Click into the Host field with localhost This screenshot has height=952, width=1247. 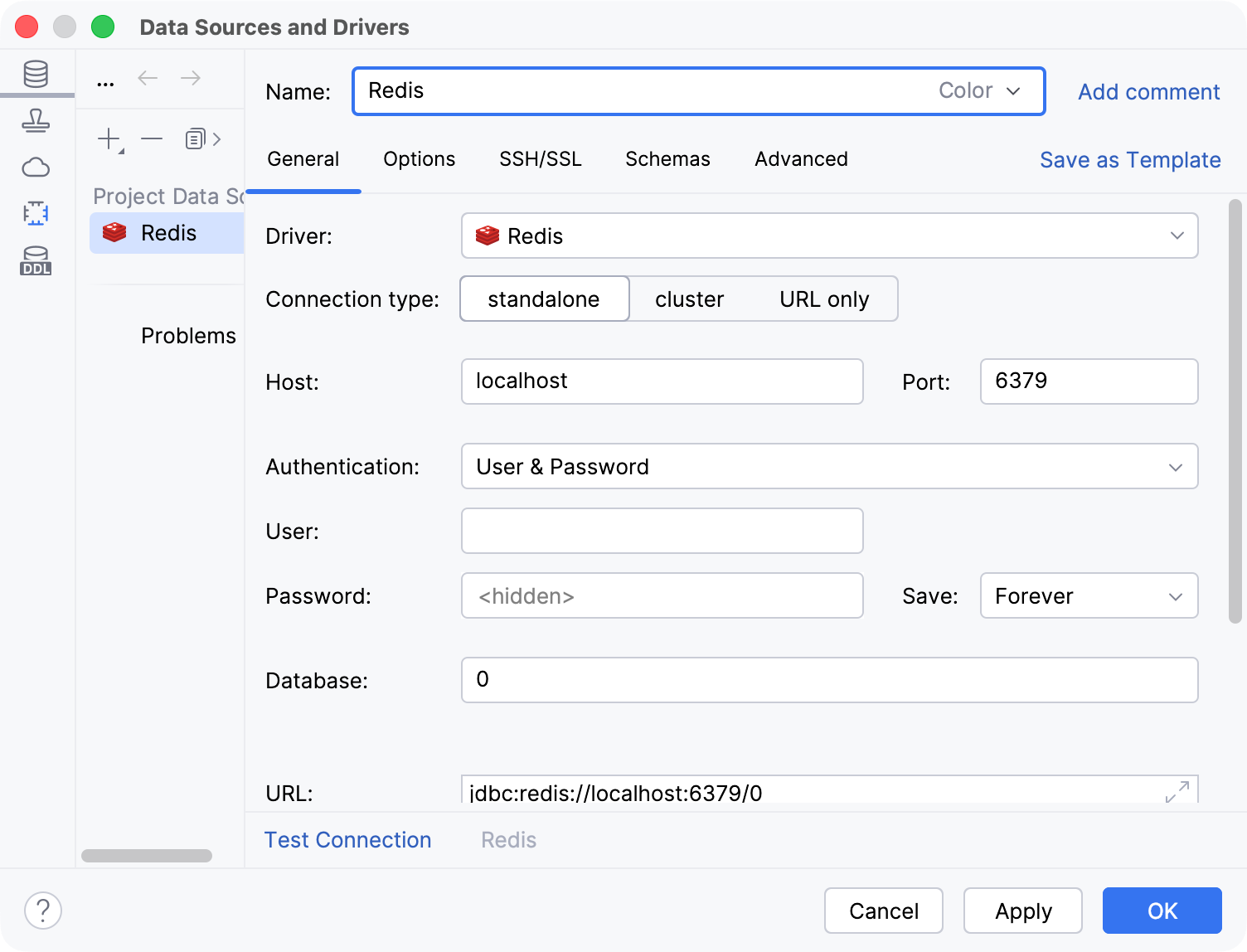(662, 381)
